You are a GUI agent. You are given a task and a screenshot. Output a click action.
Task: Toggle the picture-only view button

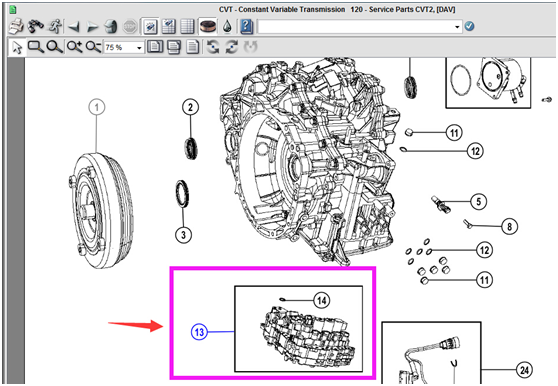150,26
